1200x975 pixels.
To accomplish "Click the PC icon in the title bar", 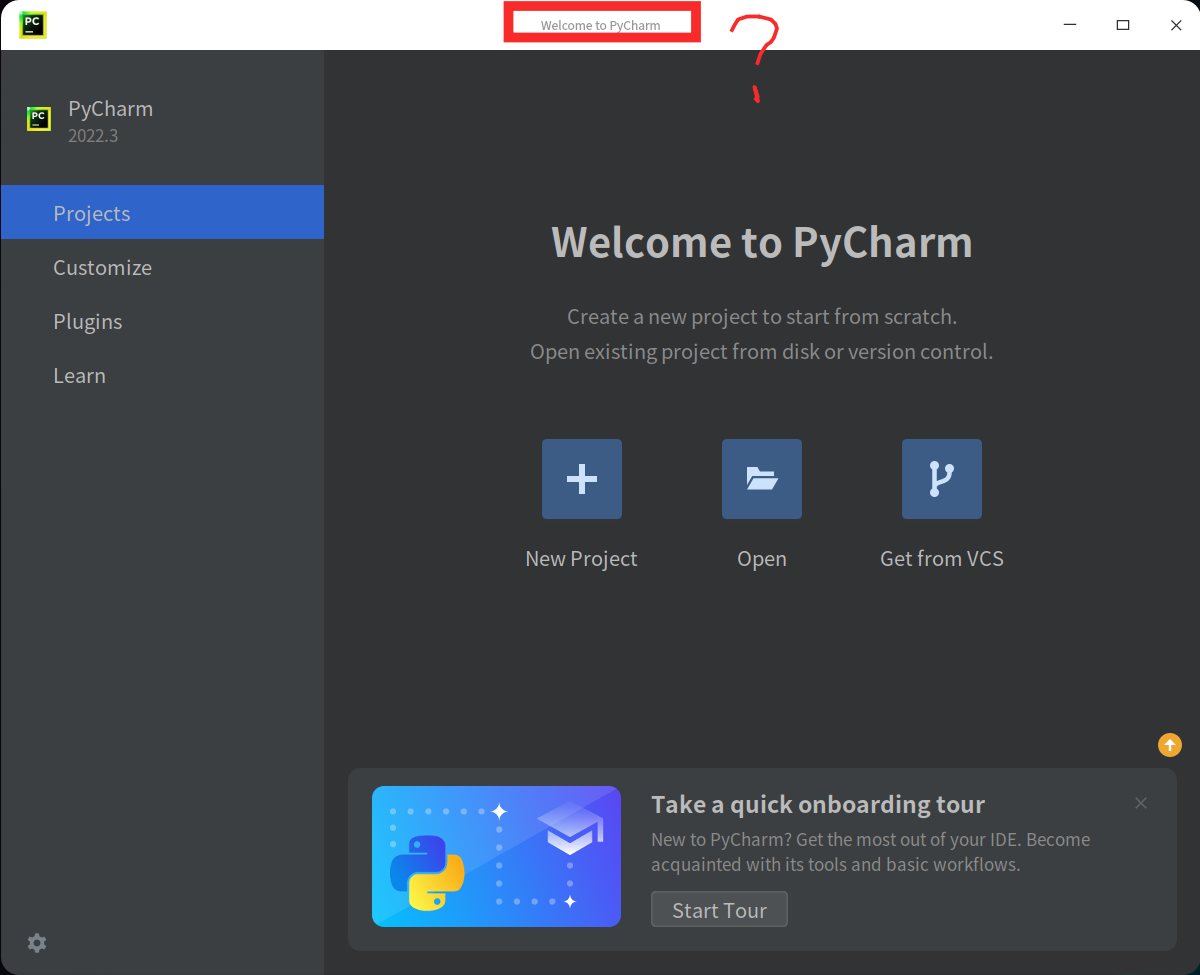I will tap(33, 24).
